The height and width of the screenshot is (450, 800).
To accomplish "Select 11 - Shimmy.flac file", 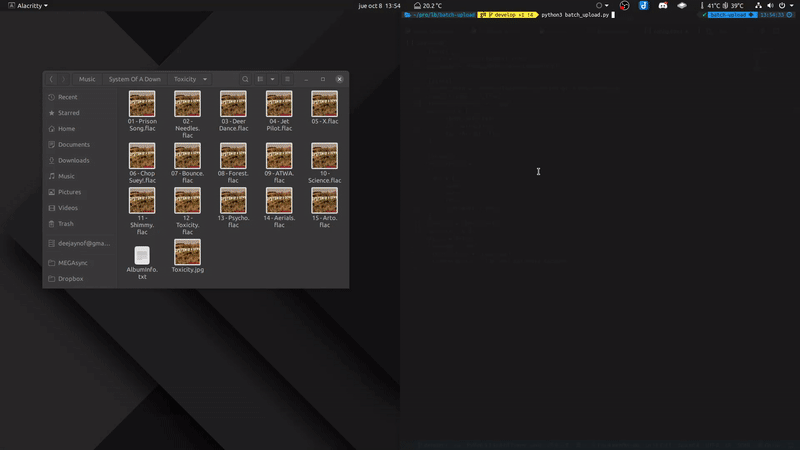I will point(142,211).
